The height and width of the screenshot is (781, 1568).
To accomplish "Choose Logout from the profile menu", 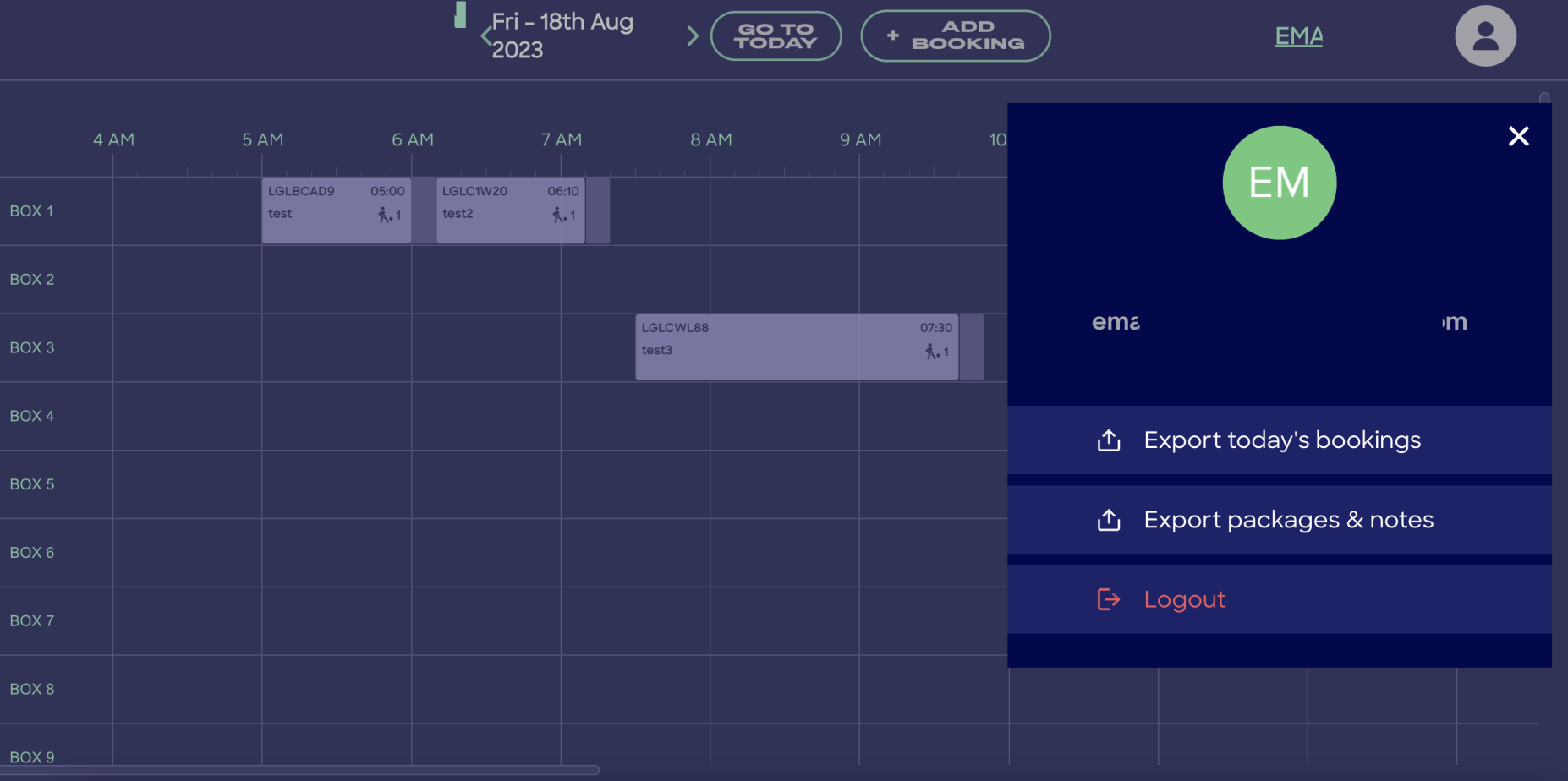I will tap(1184, 599).
